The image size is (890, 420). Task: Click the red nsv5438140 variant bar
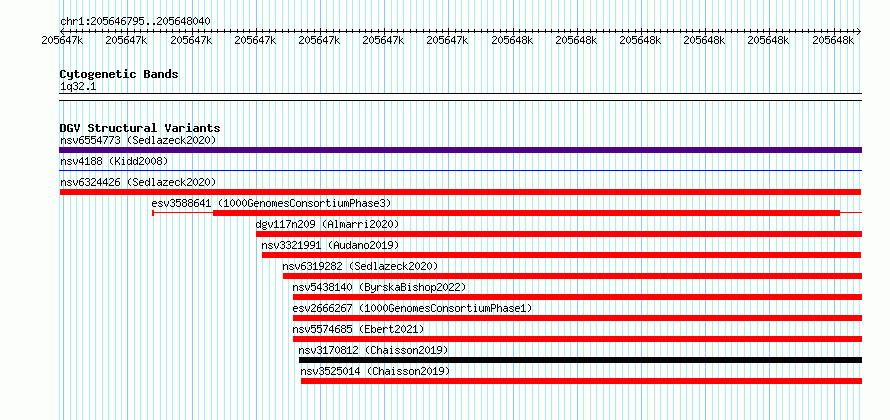(577, 297)
